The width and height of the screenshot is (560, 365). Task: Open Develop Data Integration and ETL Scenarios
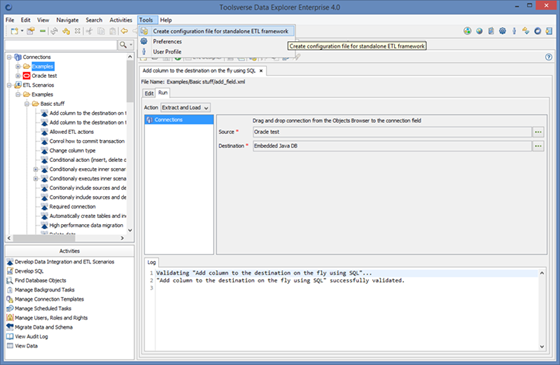(64, 262)
